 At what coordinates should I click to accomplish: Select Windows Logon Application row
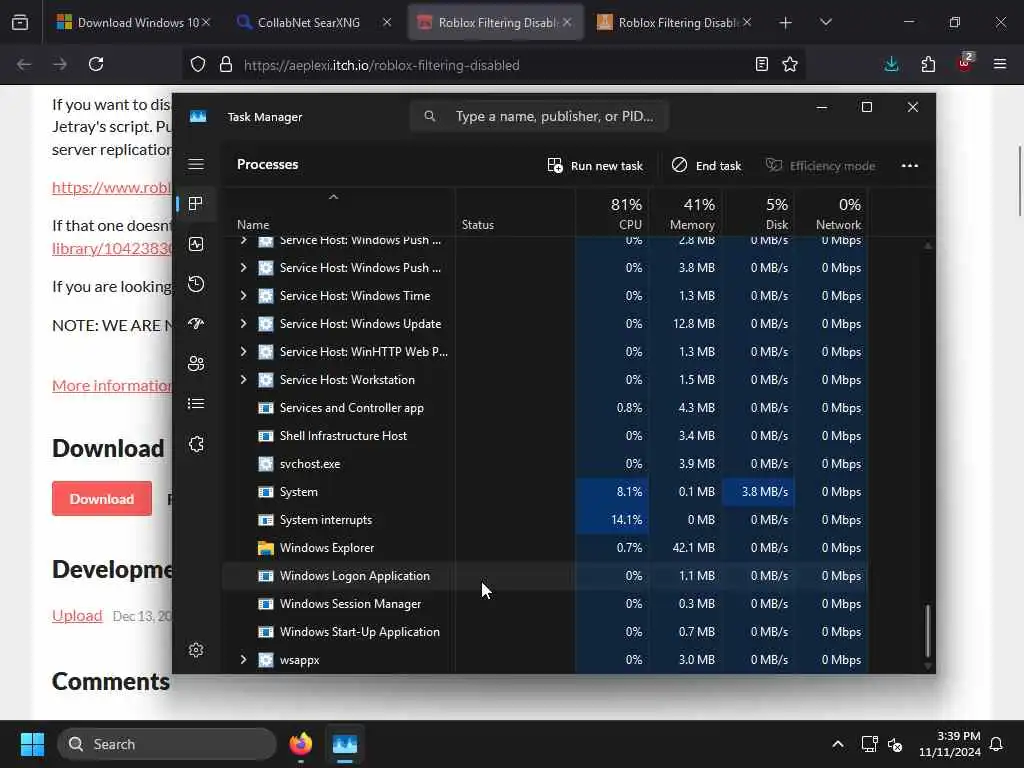point(545,576)
